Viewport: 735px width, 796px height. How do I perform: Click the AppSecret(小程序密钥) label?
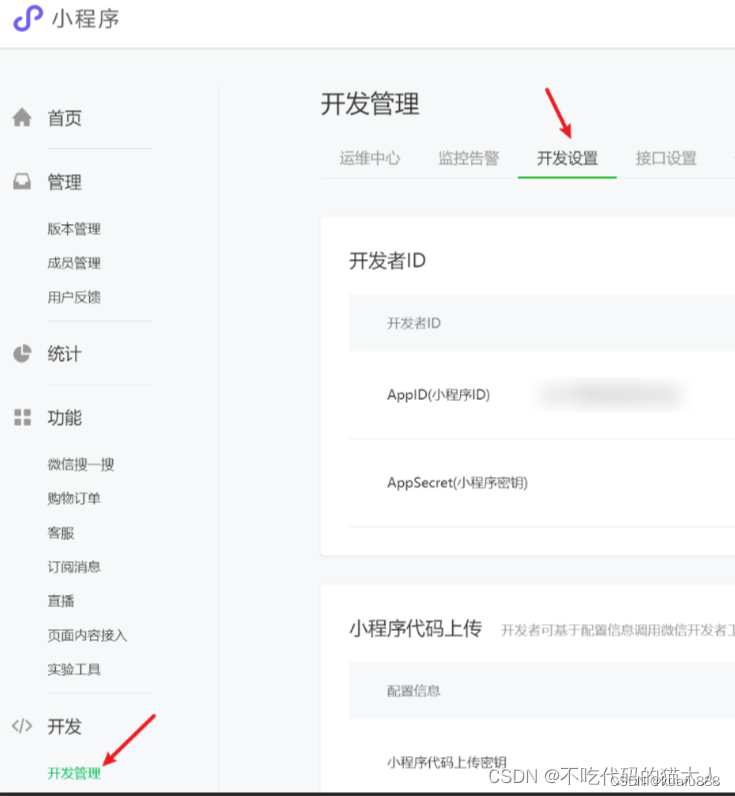click(x=457, y=482)
